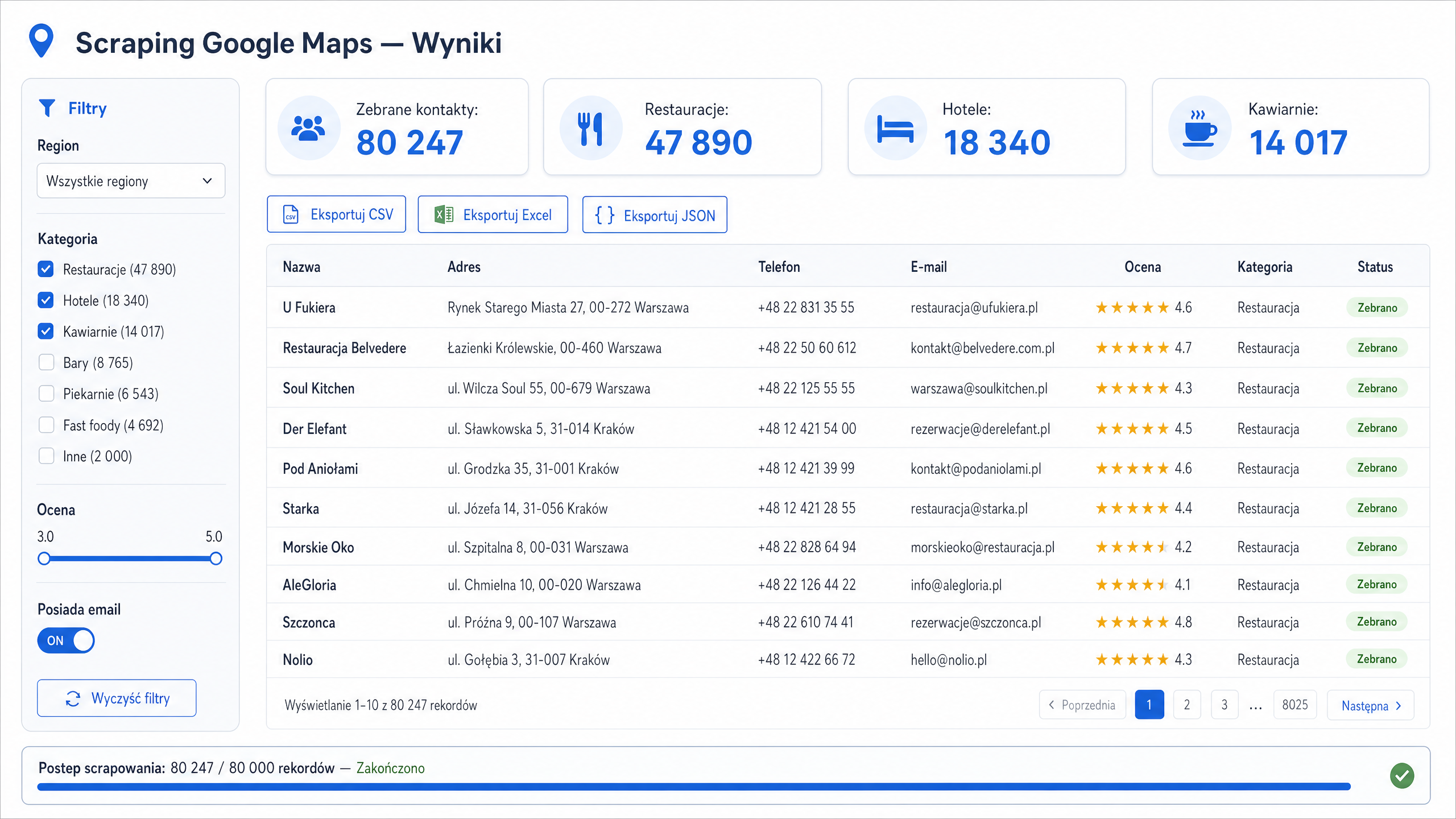Click the AleGloria row name

click(309, 585)
